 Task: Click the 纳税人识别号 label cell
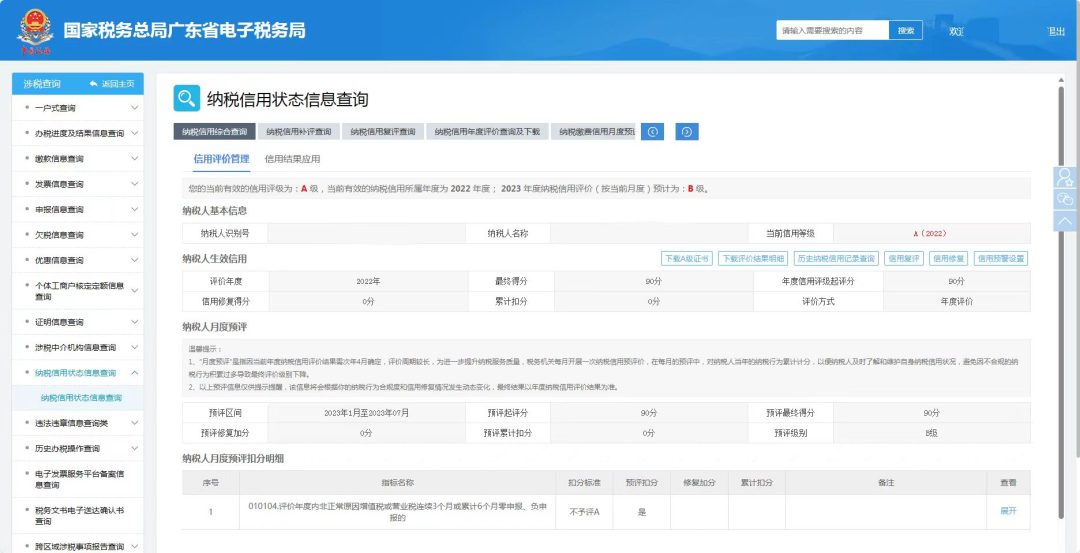tap(225, 233)
